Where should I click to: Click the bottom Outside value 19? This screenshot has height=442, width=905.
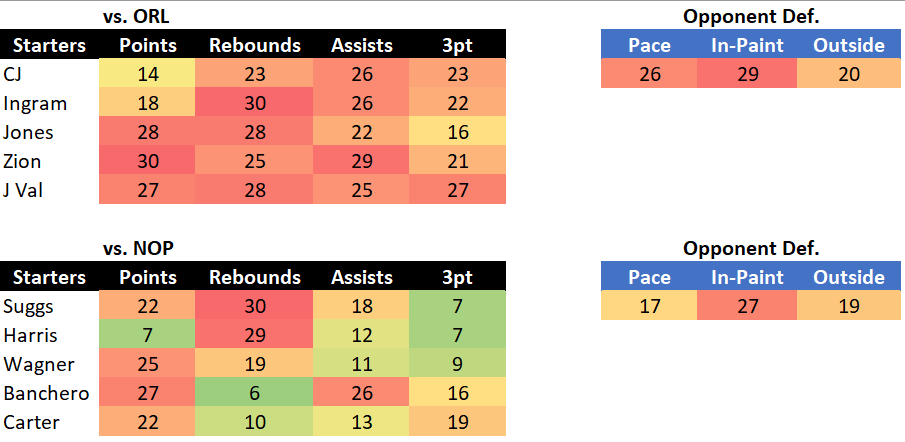coord(848,305)
